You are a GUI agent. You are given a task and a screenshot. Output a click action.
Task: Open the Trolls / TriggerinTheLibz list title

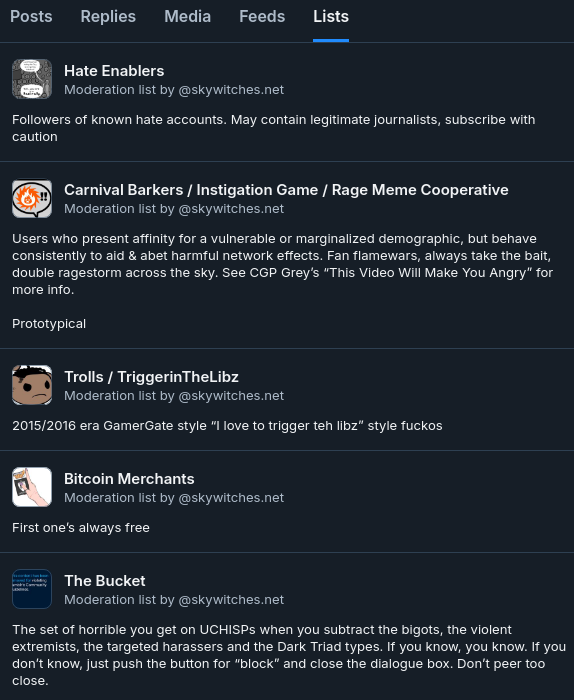[151, 377]
